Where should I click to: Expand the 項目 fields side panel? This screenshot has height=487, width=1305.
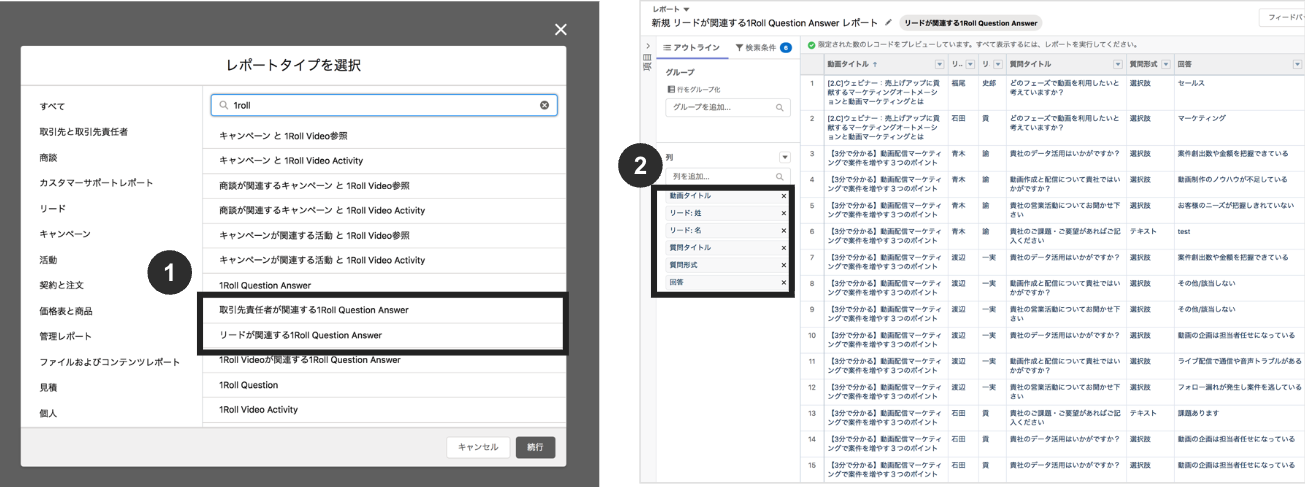(x=646, y=47)
